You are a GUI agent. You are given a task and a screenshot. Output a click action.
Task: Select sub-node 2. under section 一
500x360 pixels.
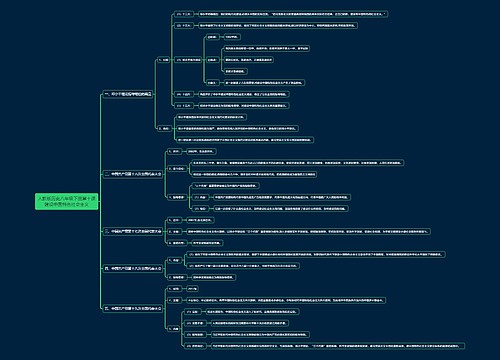(x=164, y=128)
